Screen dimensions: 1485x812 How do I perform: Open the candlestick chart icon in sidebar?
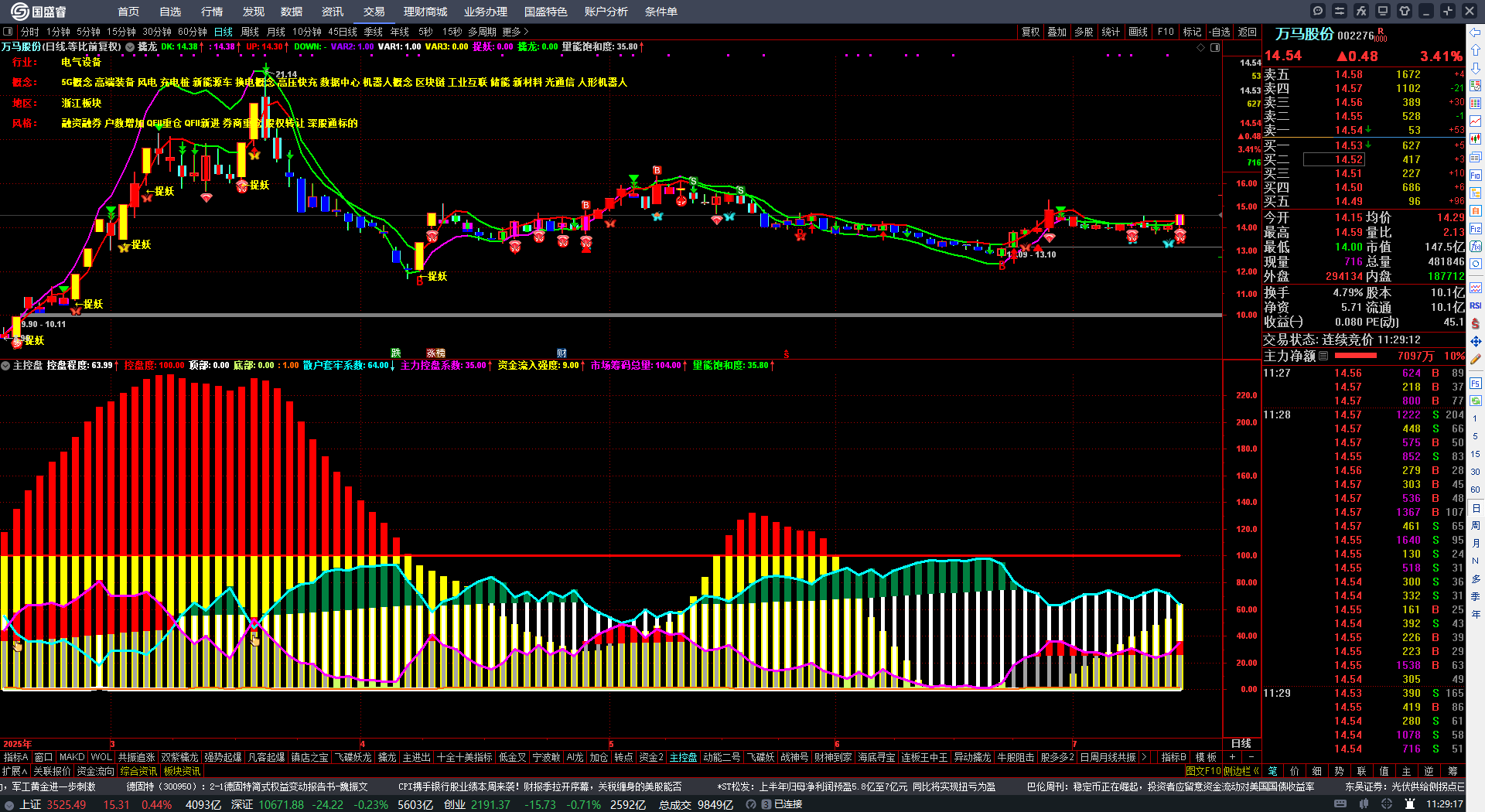1476,139
